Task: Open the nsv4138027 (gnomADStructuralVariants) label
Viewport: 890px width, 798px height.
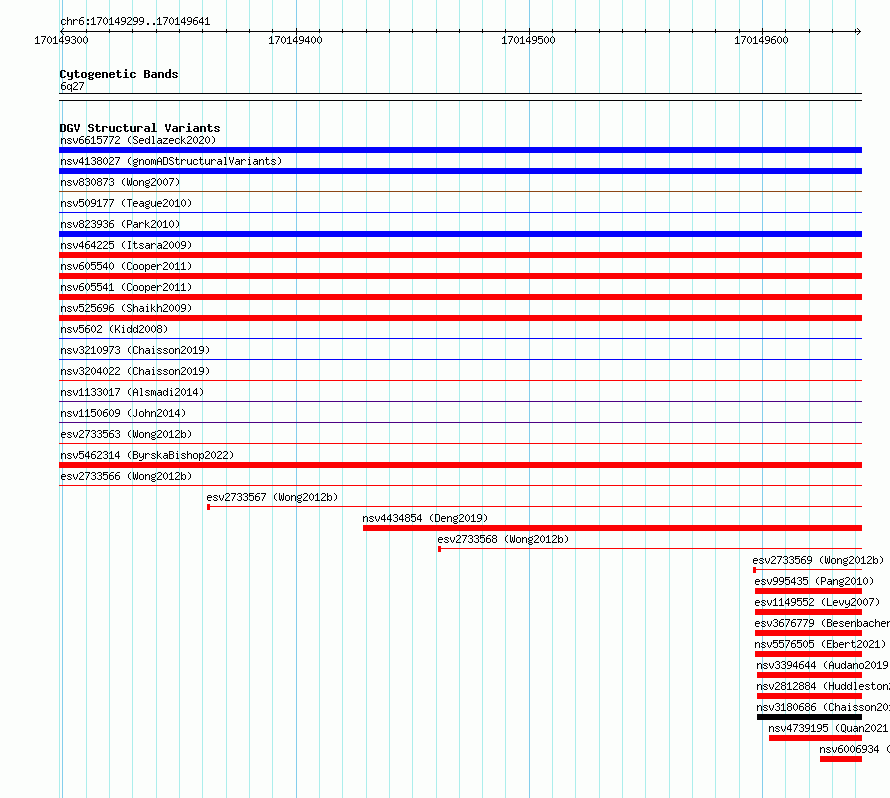Action: (x=171, y=161)
